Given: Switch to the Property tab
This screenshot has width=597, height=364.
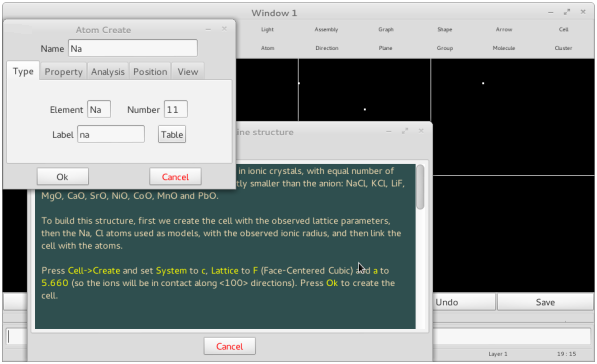Looking at the screenshot, I should [63, 72].
